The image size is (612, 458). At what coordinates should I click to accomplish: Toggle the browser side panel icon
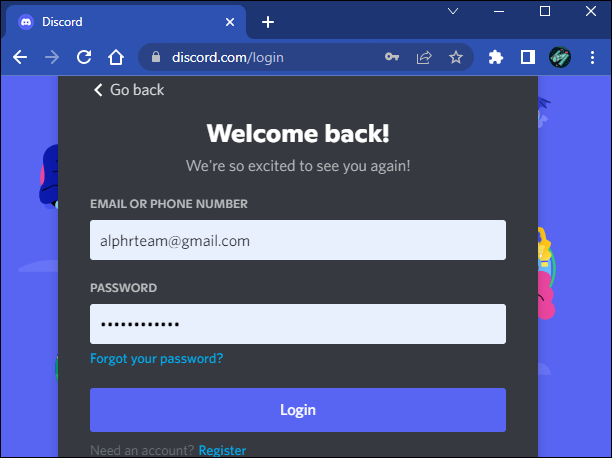(x=528, y=57)
